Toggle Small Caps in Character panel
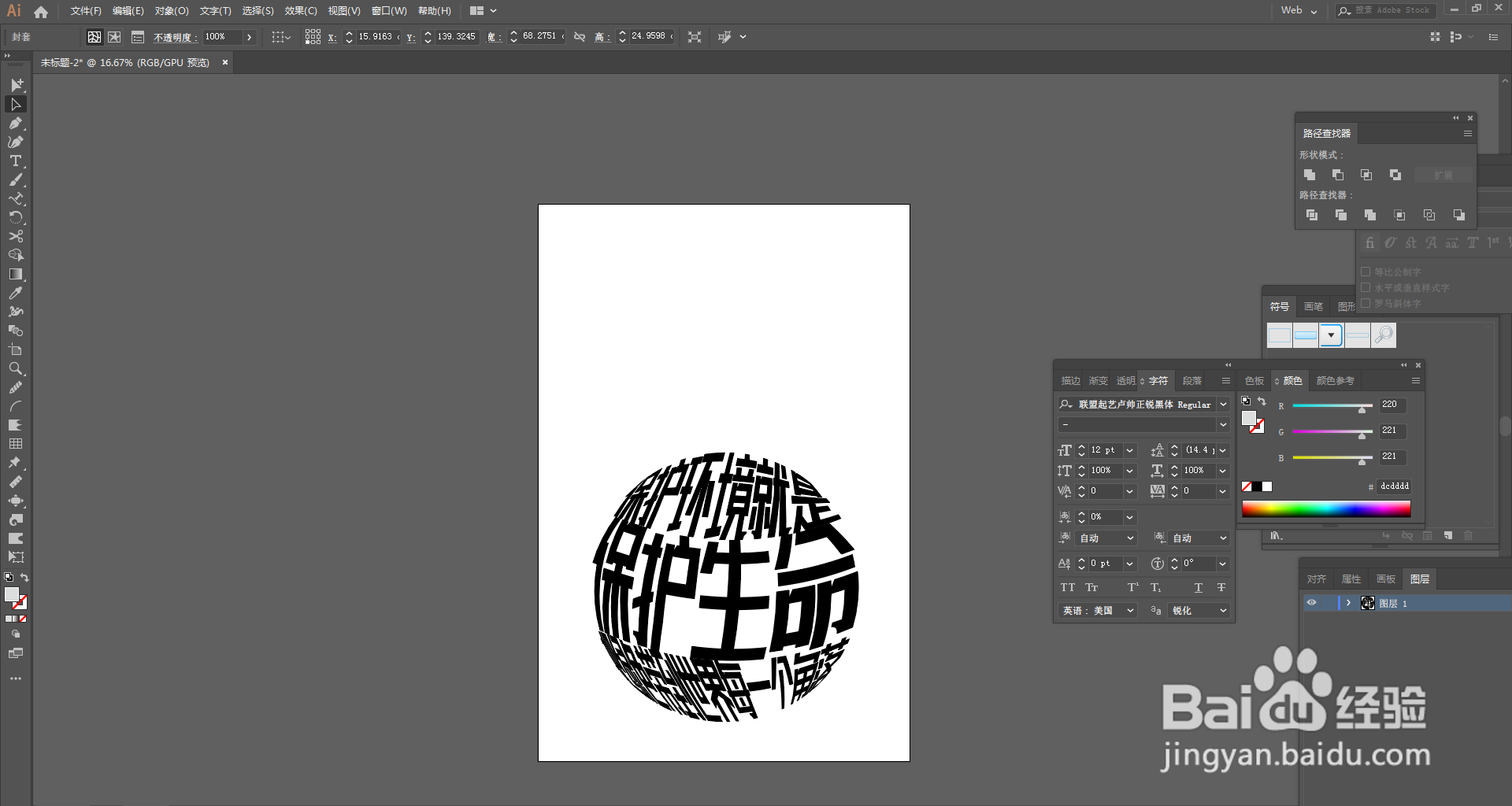1512x806 pixels. click(x=1091, y=587)
